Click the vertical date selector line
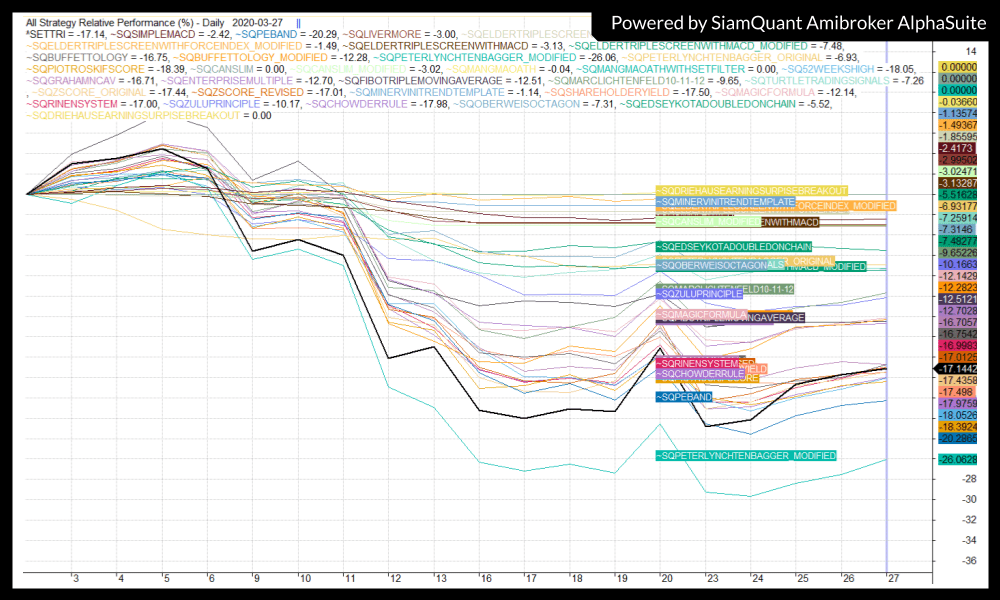The image size is (1000, 600). (x=887, y=300)
